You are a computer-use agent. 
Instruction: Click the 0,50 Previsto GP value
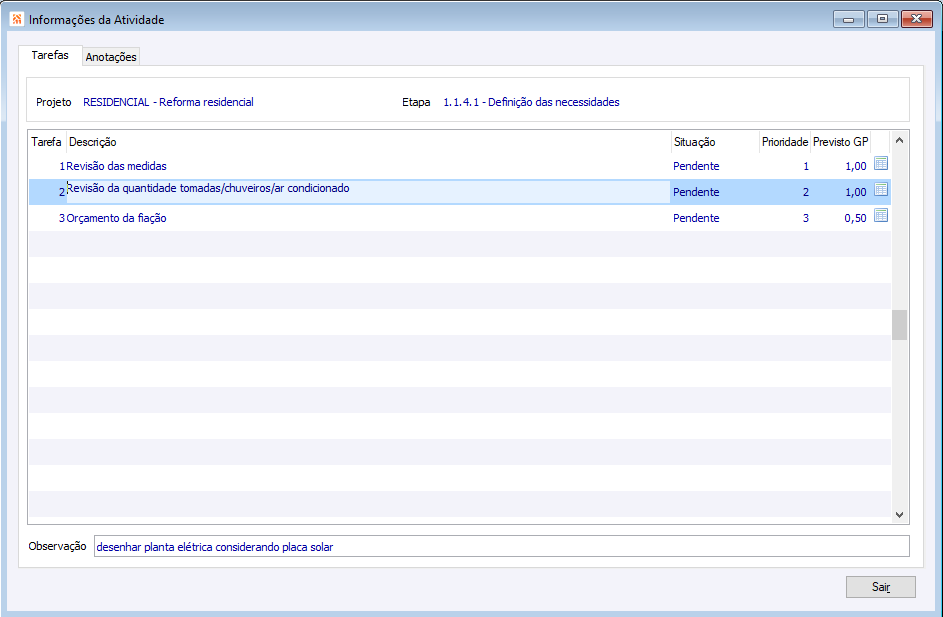855,218
